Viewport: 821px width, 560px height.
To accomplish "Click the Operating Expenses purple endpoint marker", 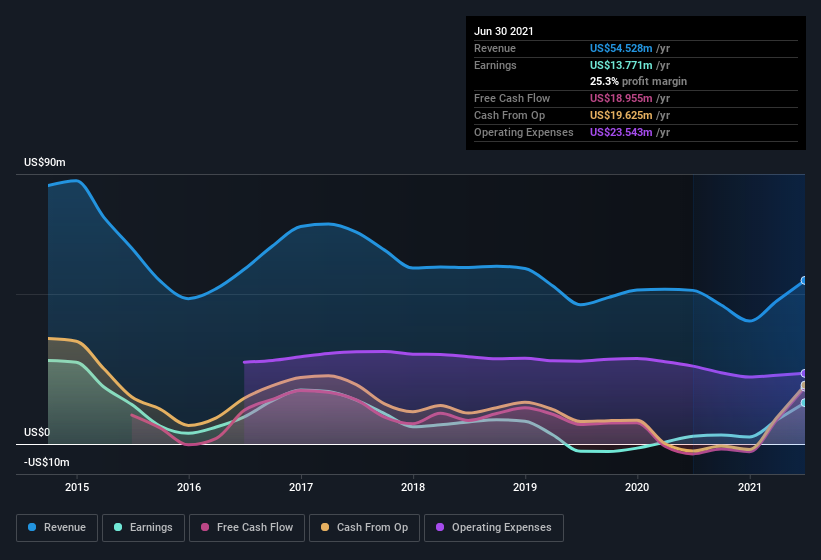I will tap(804, 373).
